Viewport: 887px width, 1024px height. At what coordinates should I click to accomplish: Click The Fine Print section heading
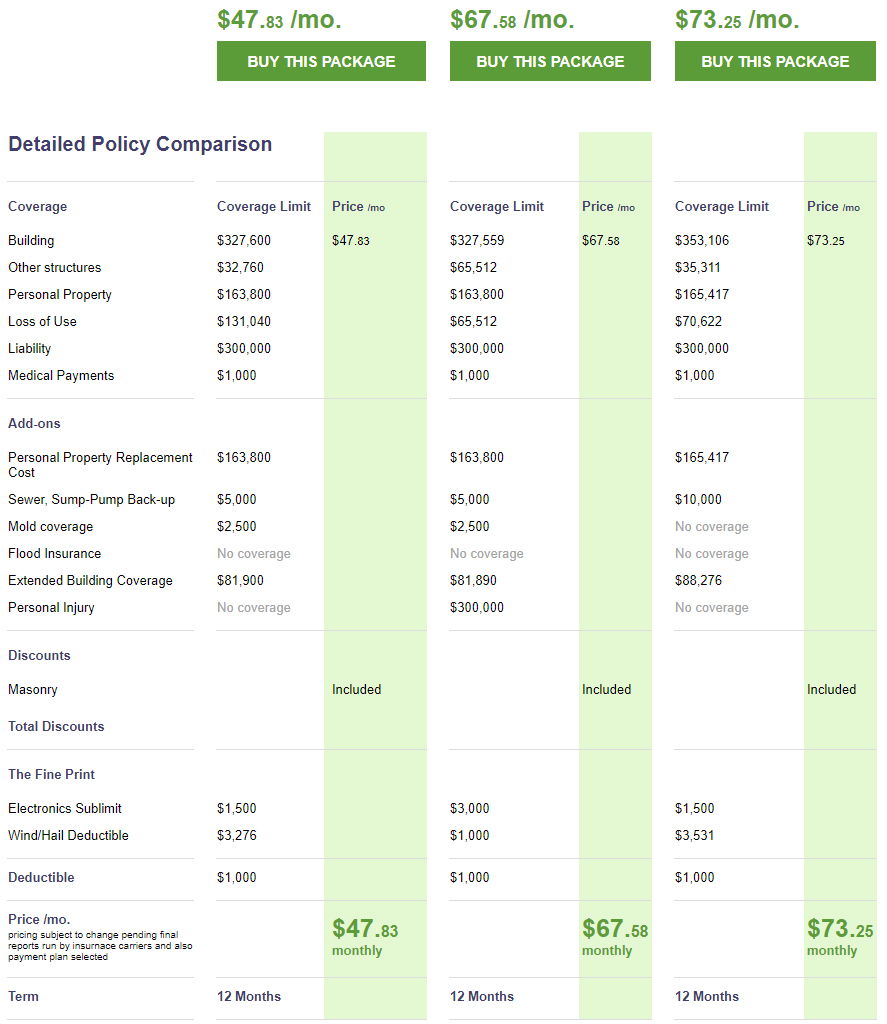point(51,775)
